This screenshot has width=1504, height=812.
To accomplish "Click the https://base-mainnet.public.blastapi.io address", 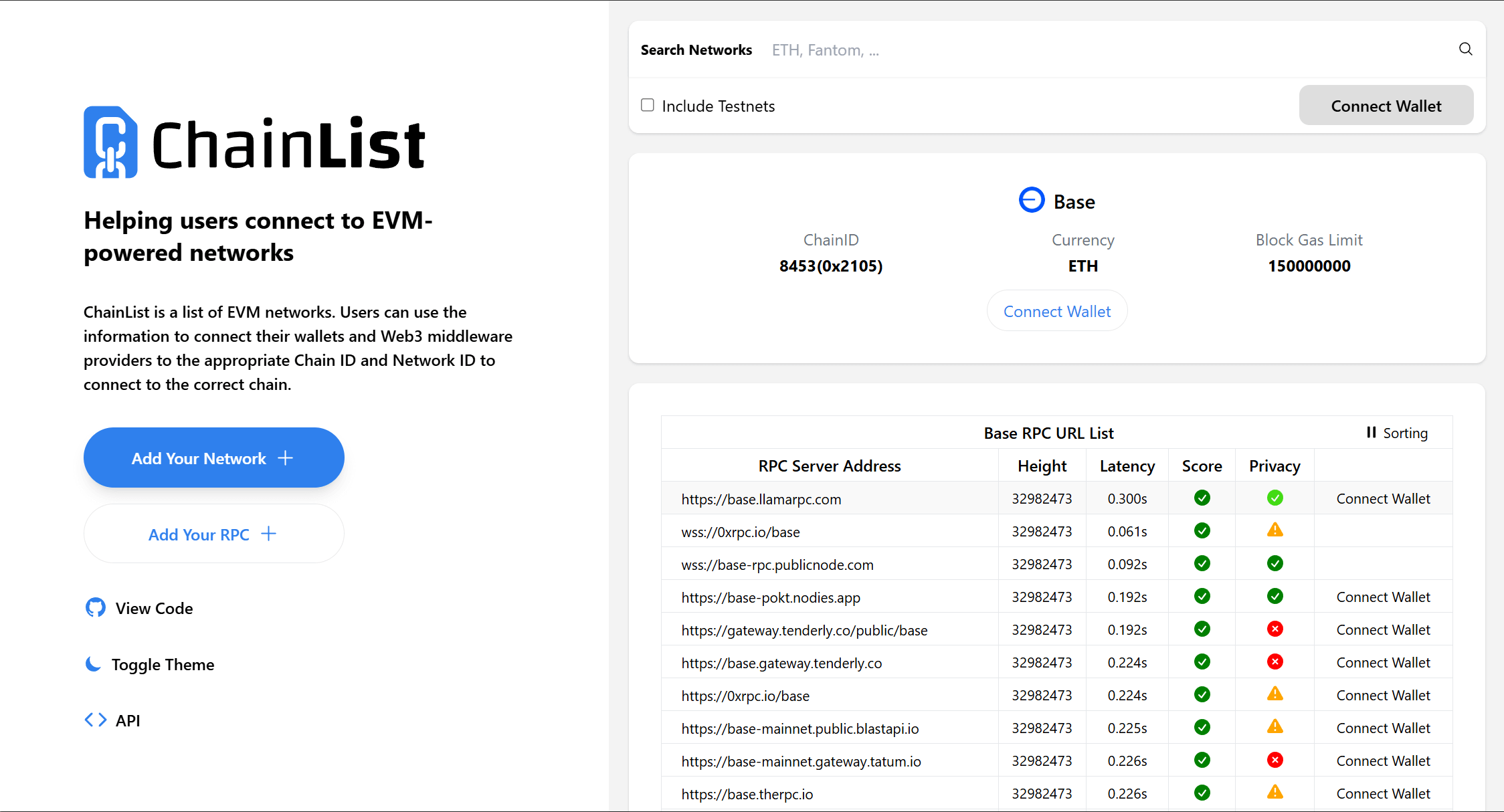I will click(x=800, y=728).
